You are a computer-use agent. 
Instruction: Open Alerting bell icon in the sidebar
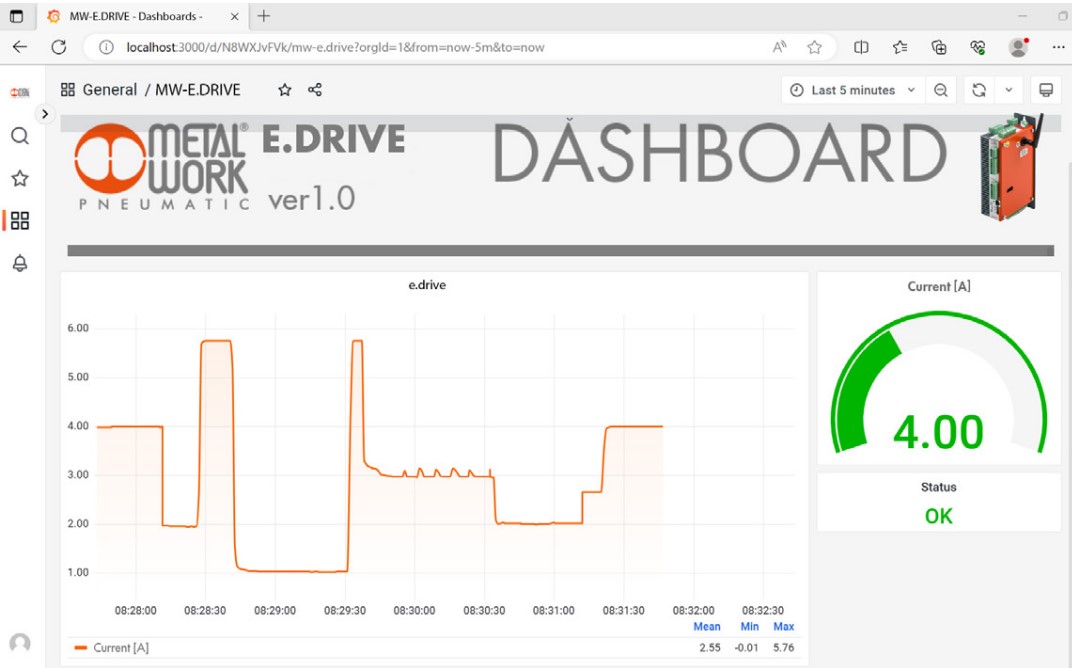tap(19, 264)
